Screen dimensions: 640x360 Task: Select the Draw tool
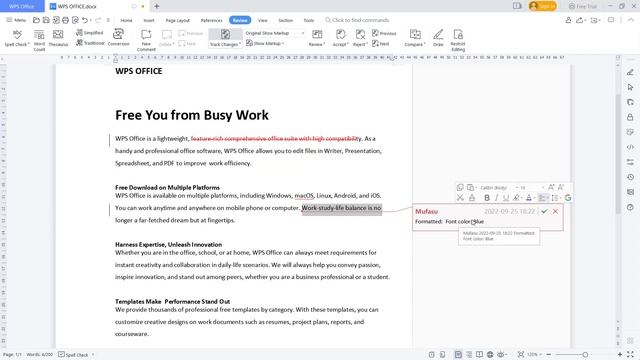(x=438, y=38)
